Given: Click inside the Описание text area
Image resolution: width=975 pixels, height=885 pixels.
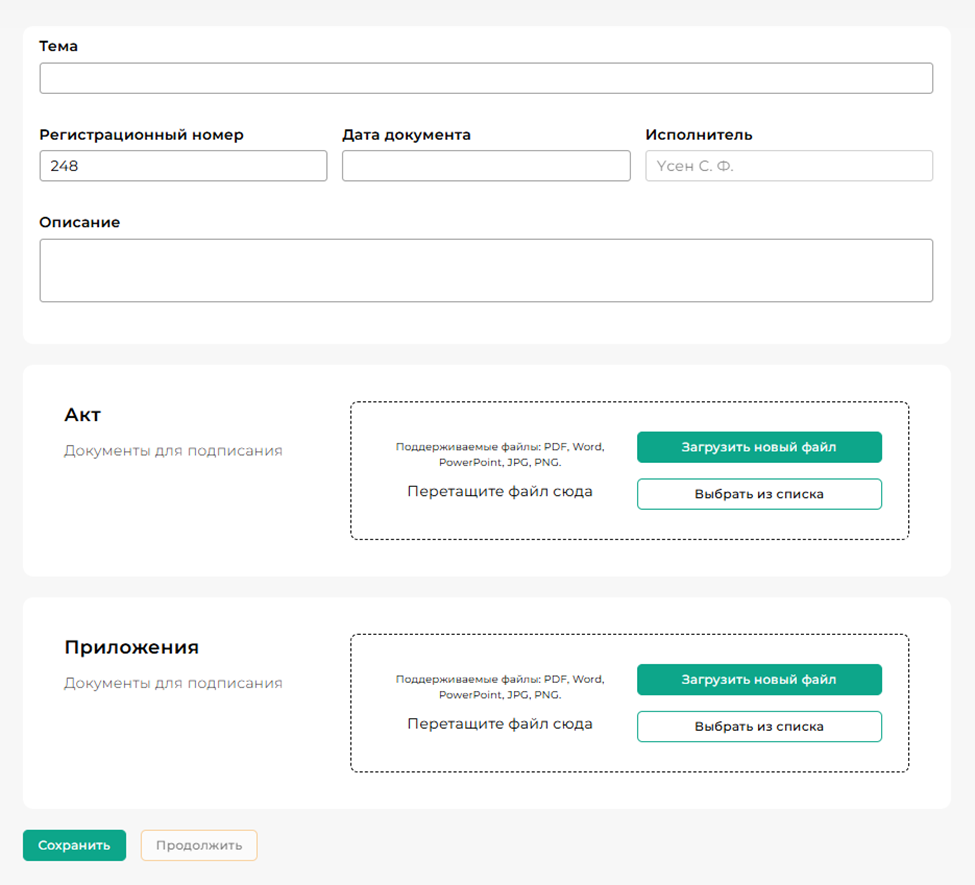Looking at the screenshot, I should tap(486, 270).
